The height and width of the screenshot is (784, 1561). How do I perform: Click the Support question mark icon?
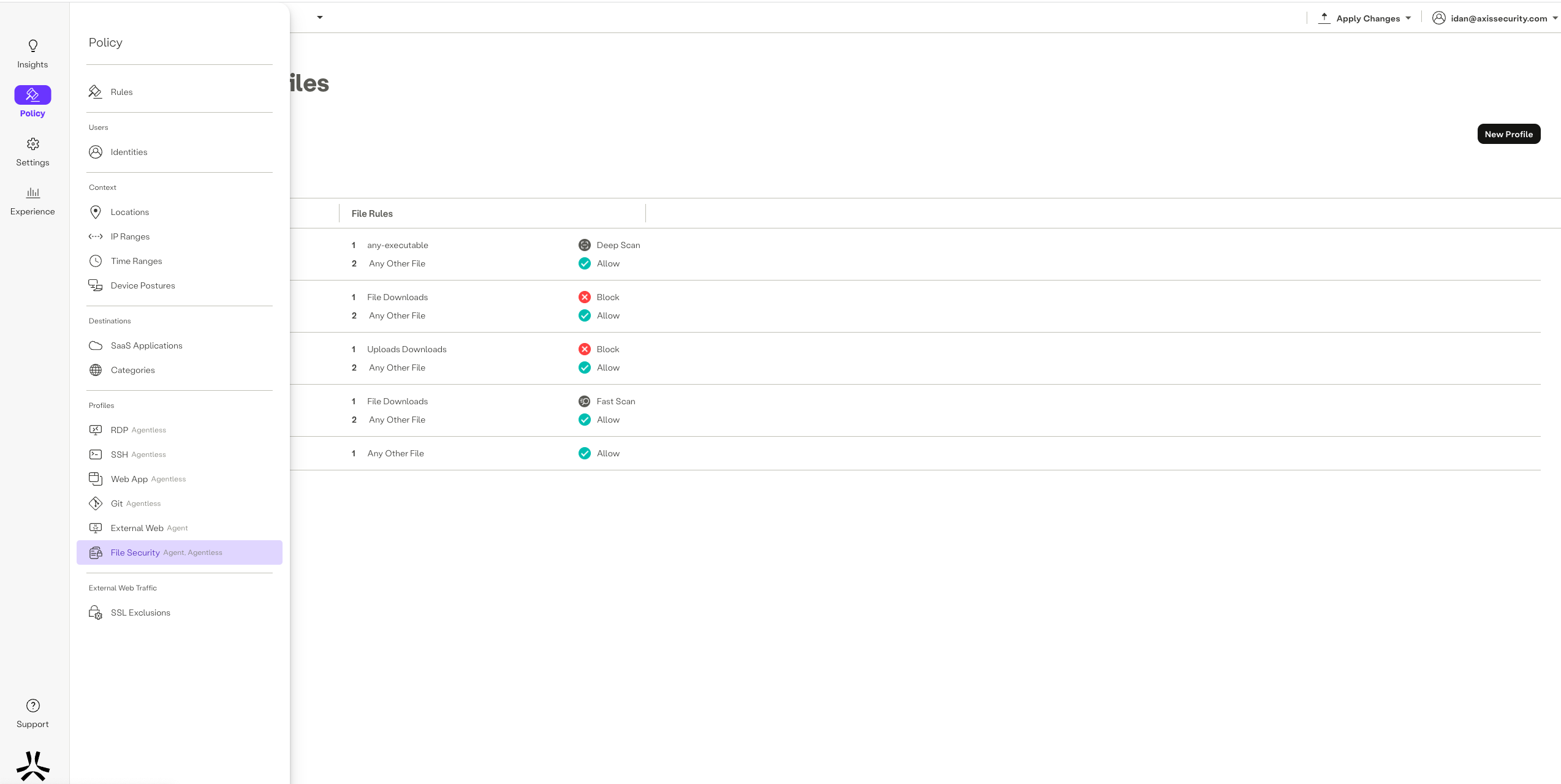[32, 706]
